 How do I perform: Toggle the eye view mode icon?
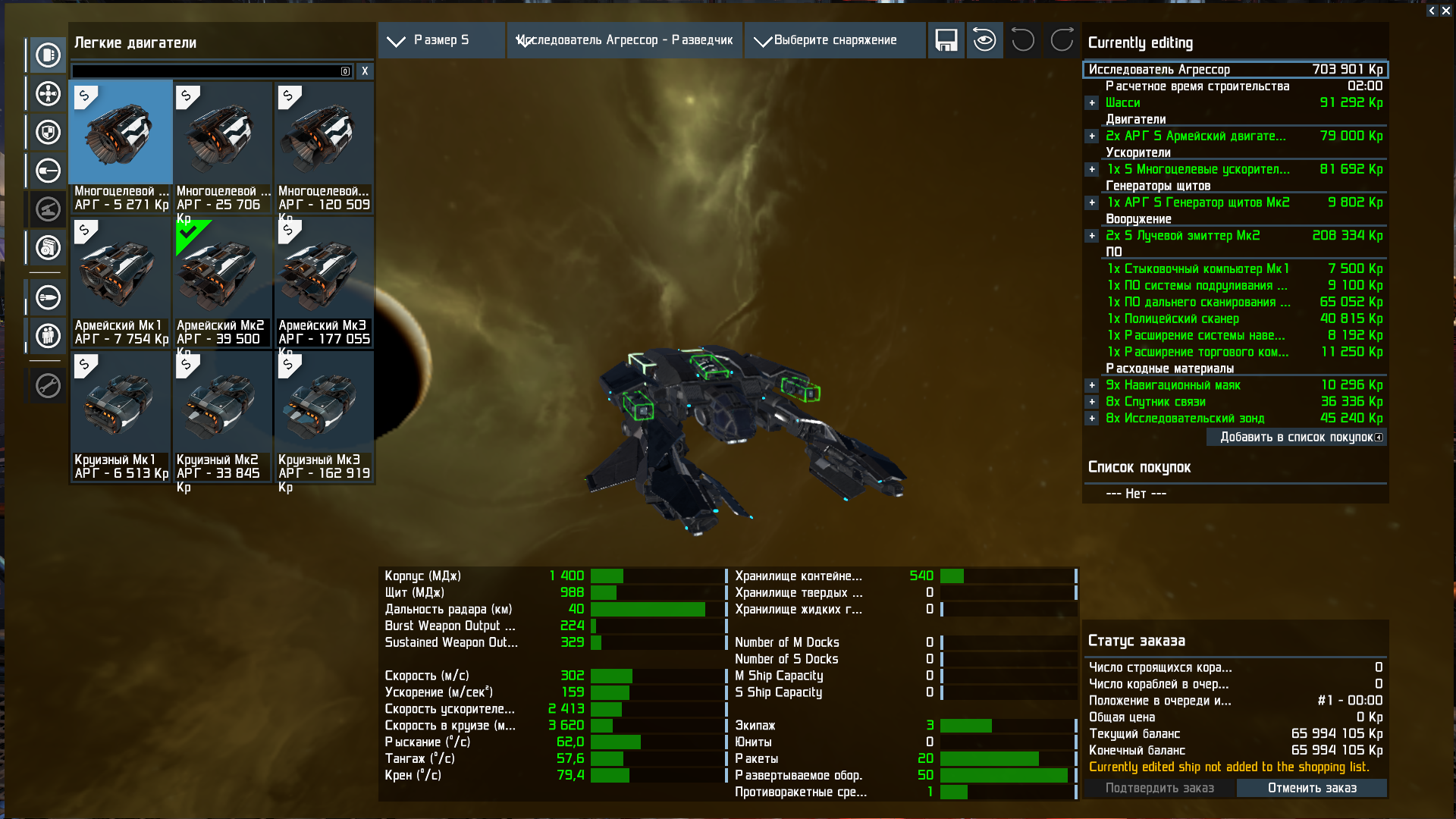984,40
